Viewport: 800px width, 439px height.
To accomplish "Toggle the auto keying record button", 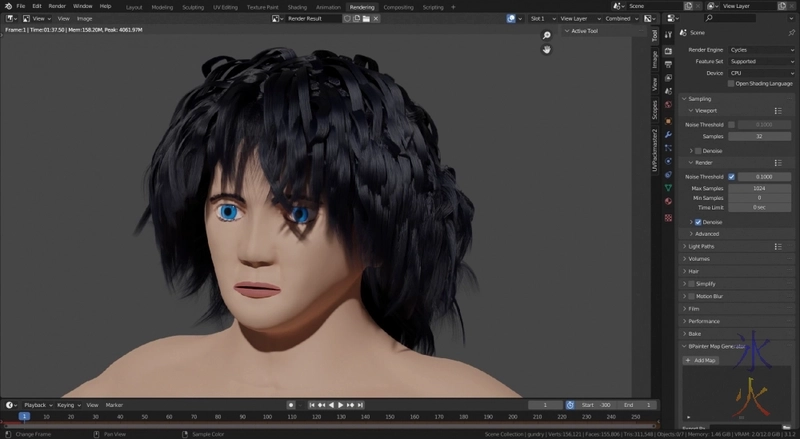I will coord(291,405).
